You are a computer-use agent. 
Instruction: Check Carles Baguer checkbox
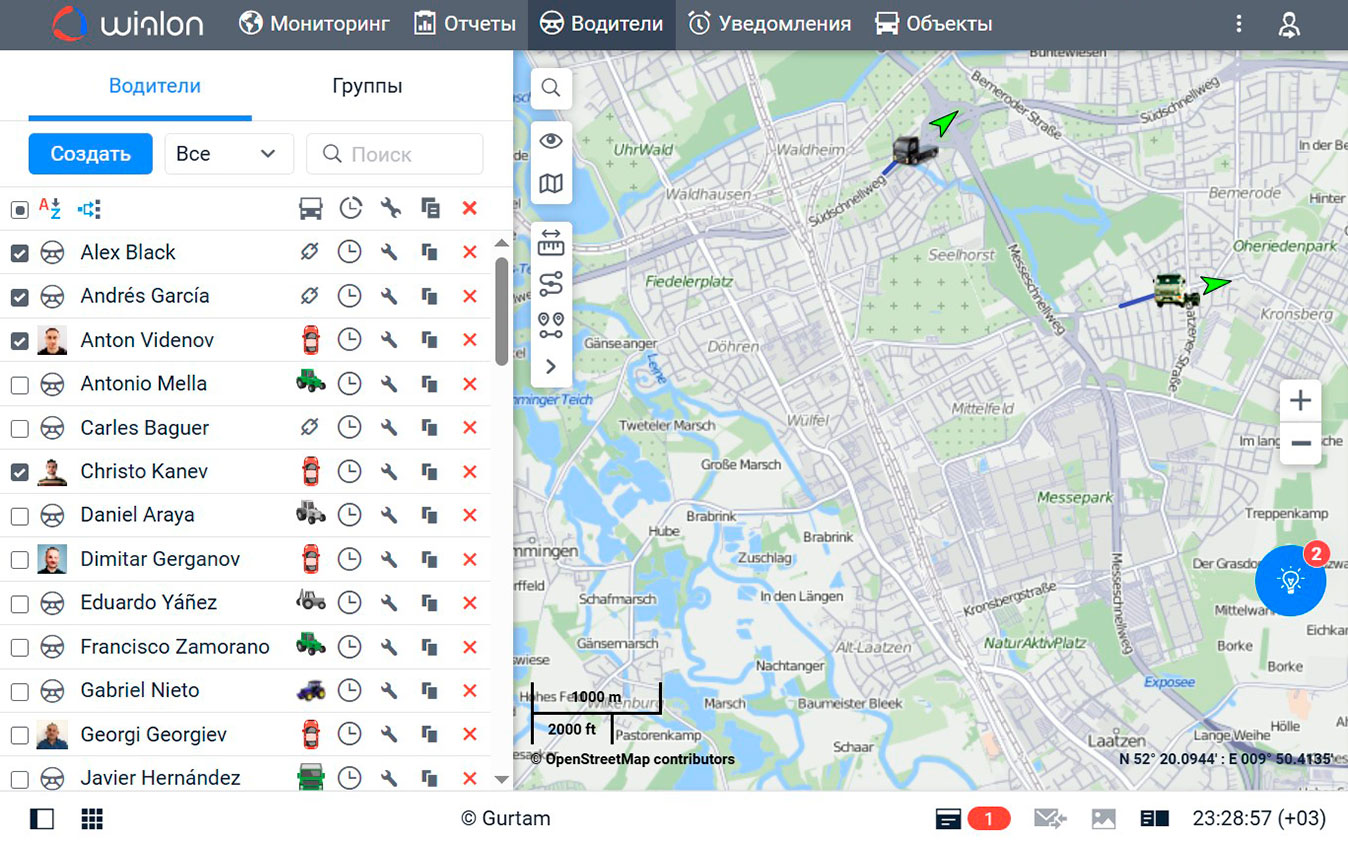tap(19, 429)
